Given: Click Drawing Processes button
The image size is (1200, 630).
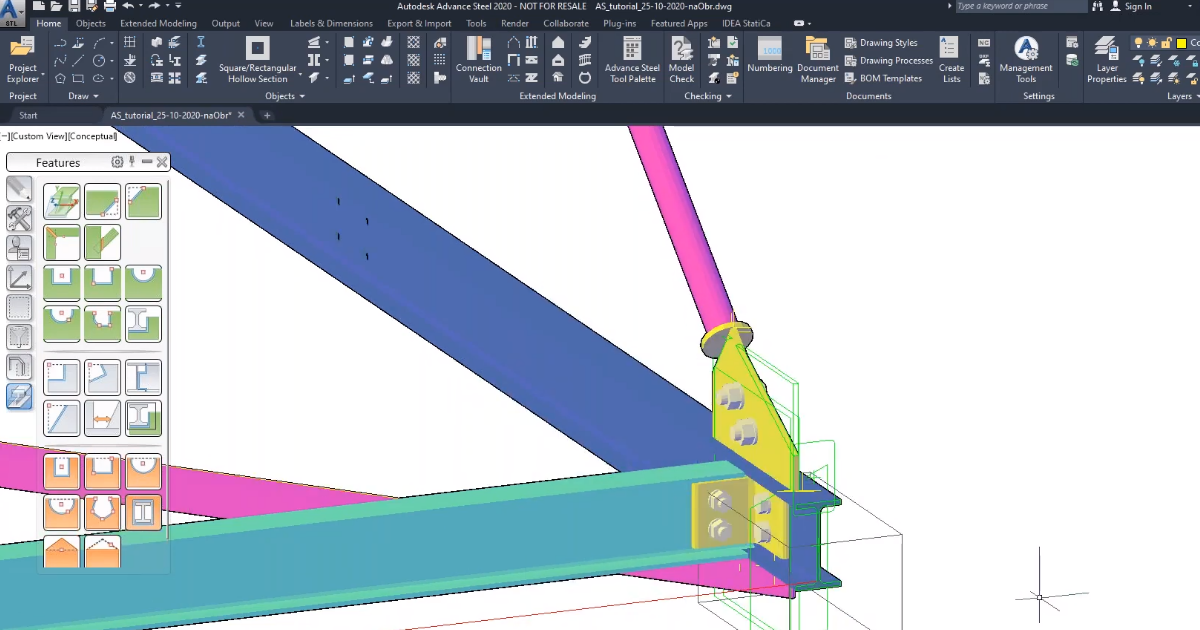Looking at the screenshot, I should click(888, 60).
